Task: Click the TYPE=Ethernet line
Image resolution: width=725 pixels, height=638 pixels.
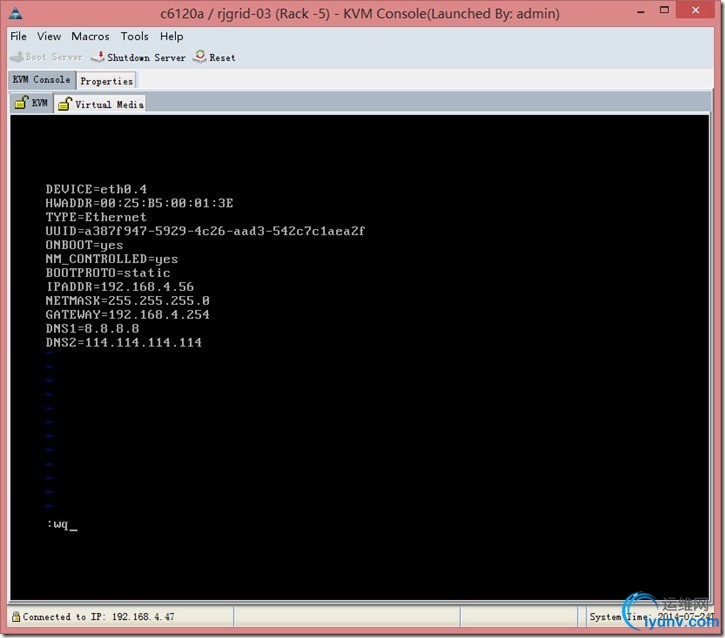Action: coord(96,217)
